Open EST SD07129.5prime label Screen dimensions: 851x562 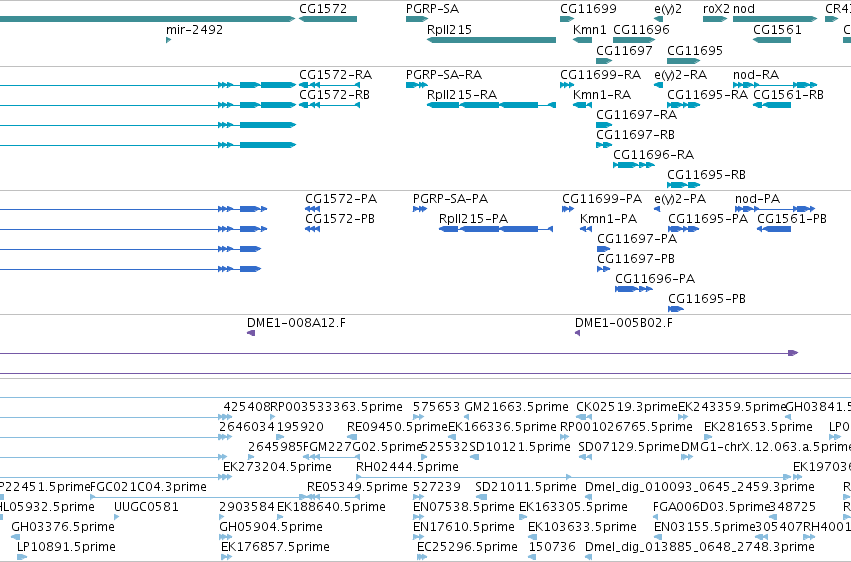click(x=628, y=446)
